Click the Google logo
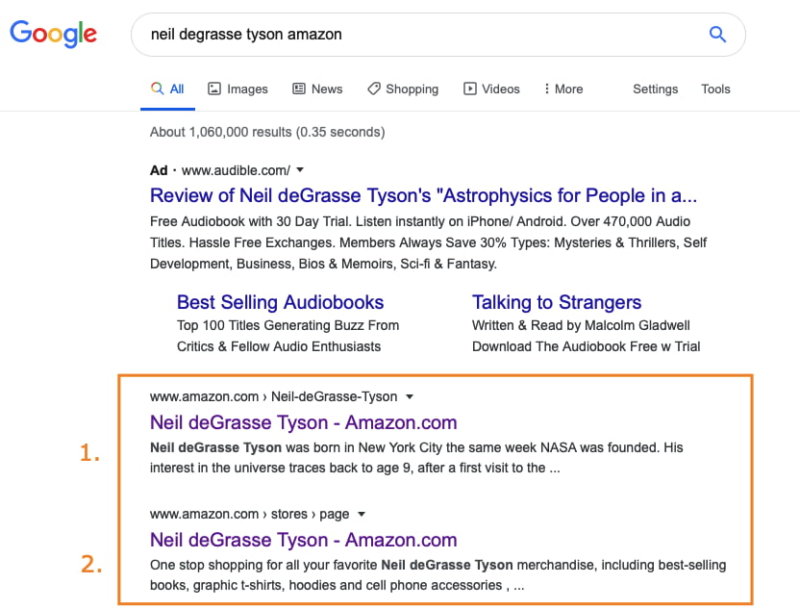The image size is (800, 609). 53,33
